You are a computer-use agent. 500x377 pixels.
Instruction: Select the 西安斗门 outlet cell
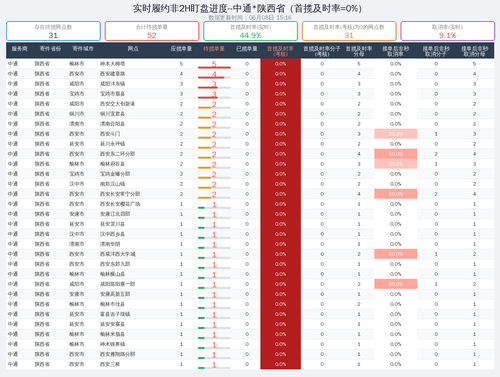tap(110, 134)
